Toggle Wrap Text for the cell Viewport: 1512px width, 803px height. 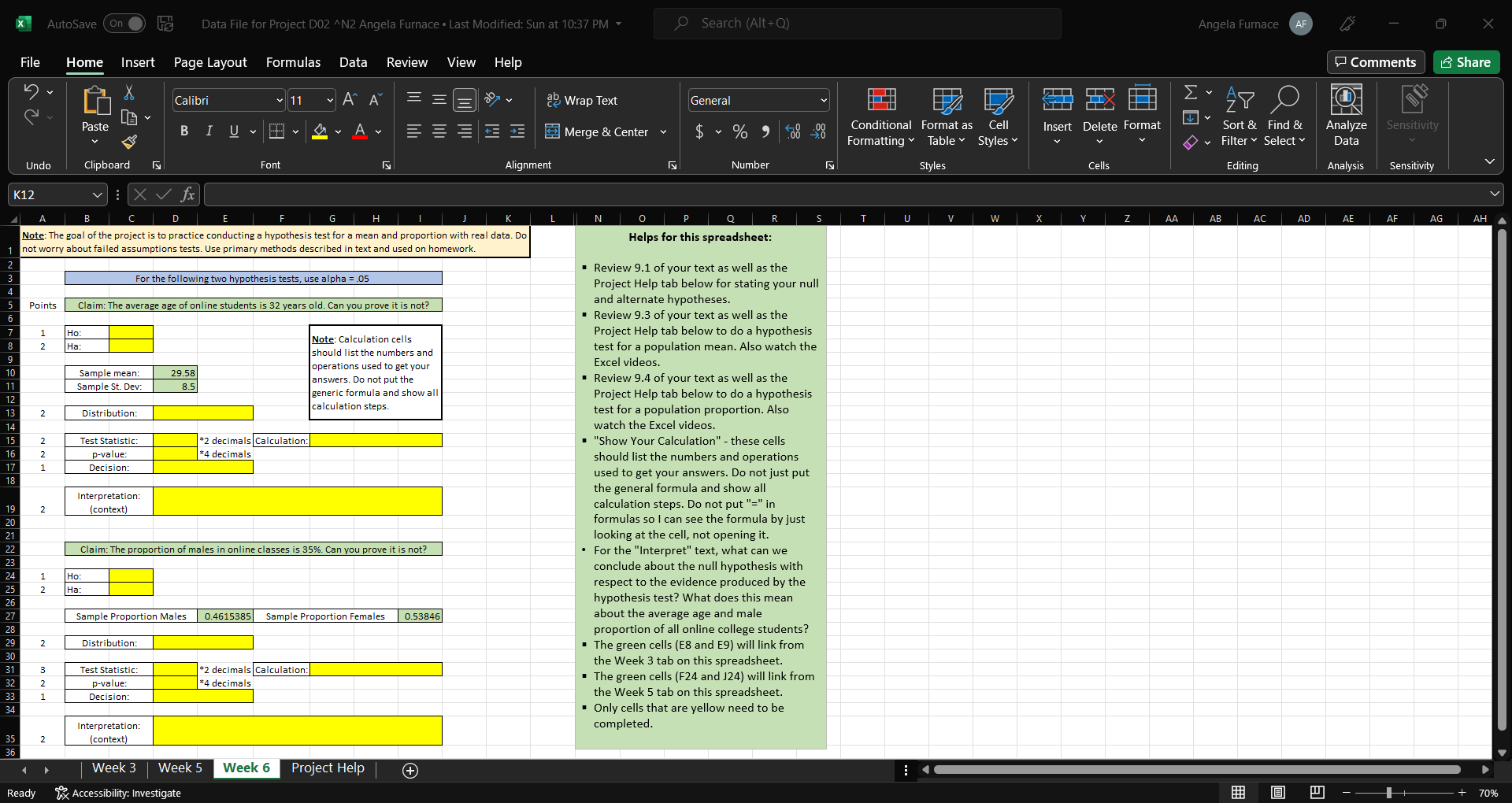click(582, 101)
